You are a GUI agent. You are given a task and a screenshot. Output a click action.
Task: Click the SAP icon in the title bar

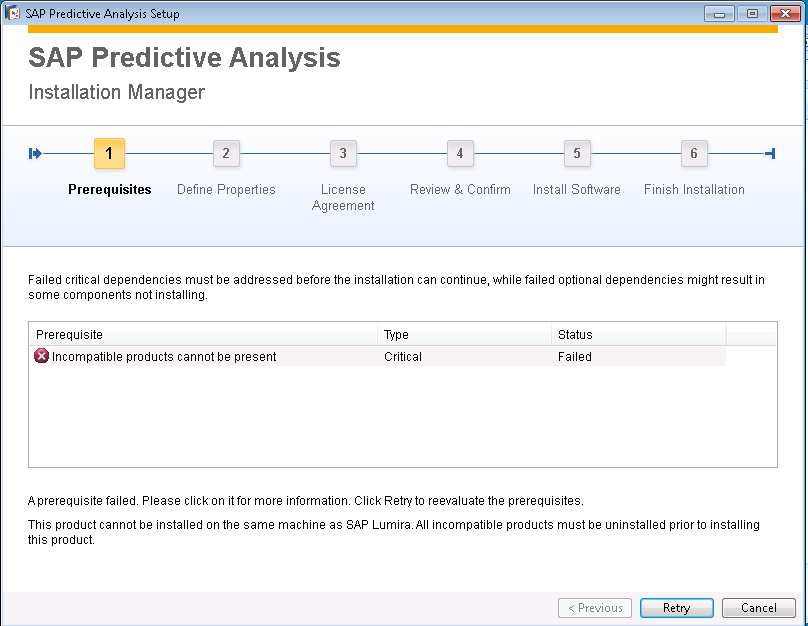(x=14, y=13)
